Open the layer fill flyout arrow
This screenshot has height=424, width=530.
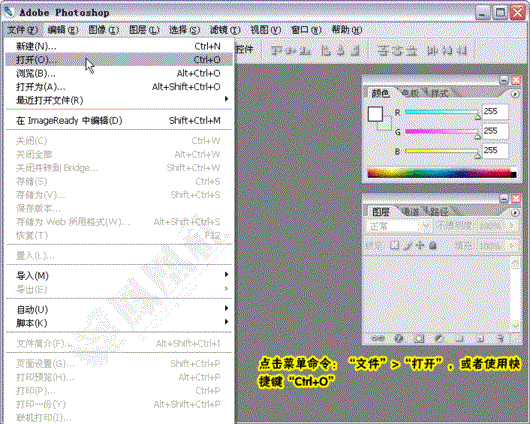click(x=513, y=245)
